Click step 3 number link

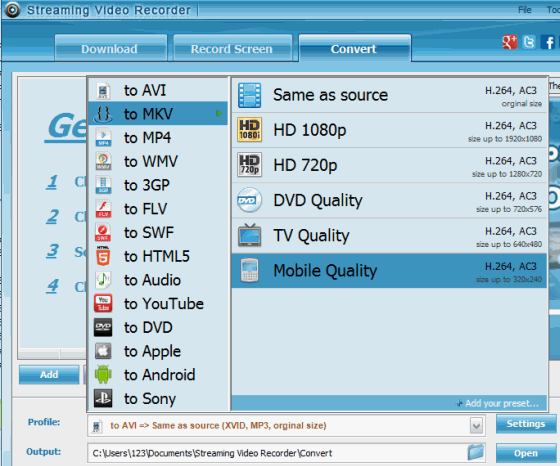click(x=52, y=251)
